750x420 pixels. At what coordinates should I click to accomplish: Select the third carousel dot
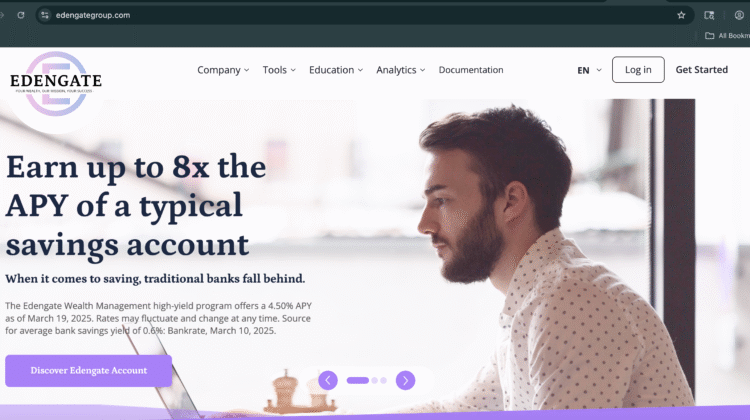[x=384, y=380]
